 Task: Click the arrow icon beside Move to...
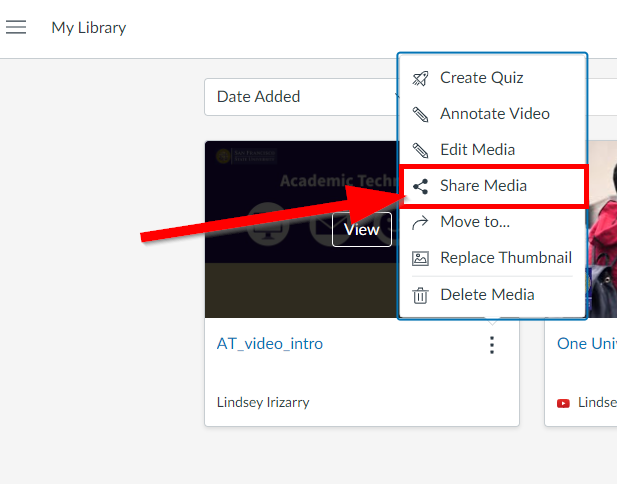point(420,223)
